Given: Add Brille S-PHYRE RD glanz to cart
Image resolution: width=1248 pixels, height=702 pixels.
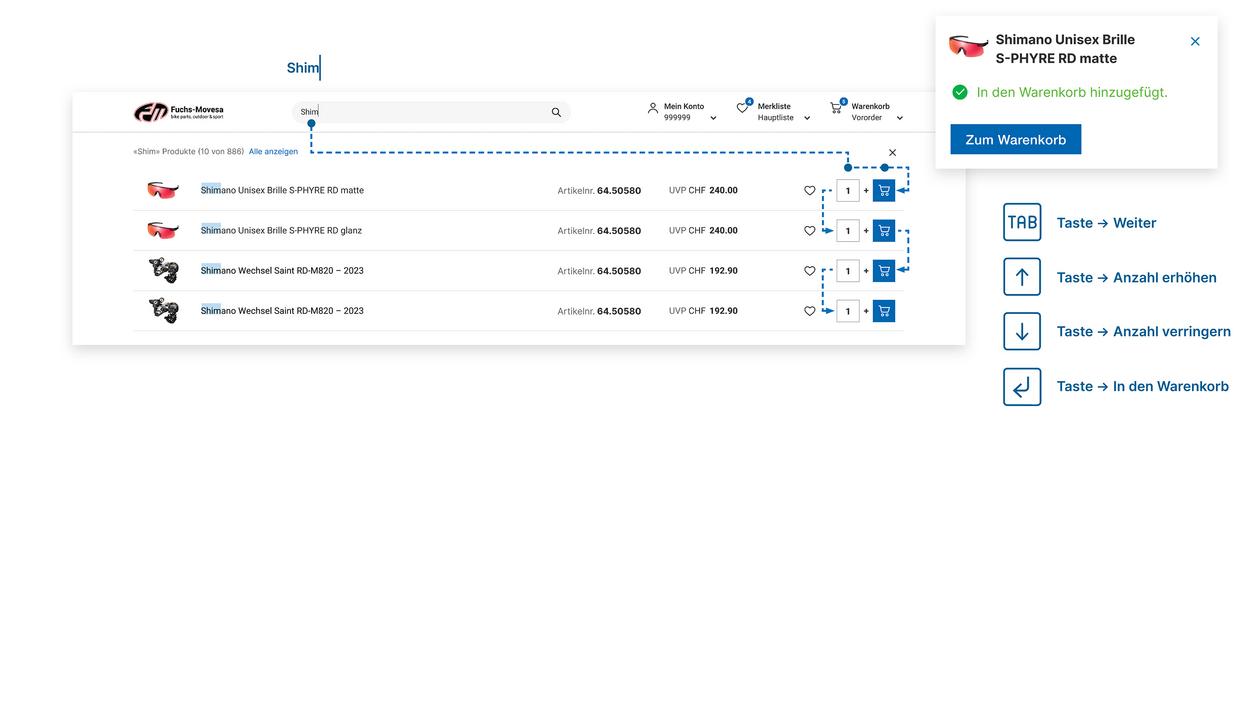Looking at the screenshot, I should point(884,231).
